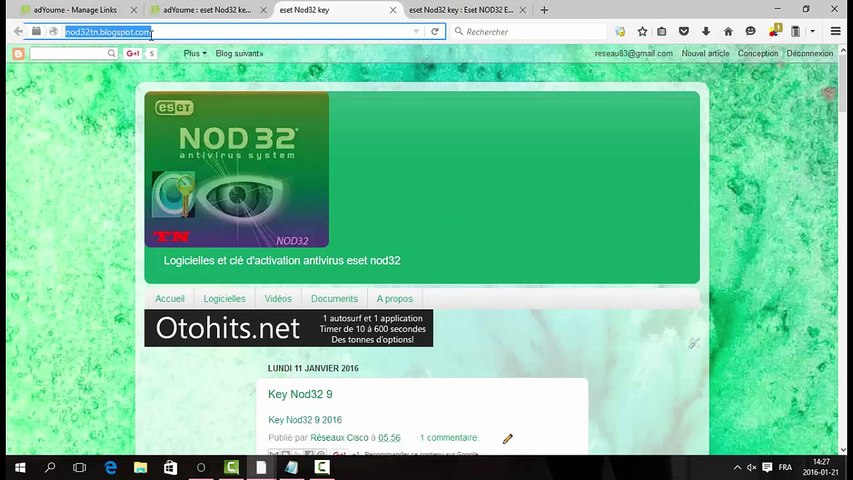Click the 1 commentaire link
Viewport: 853px width, 480px height.
pos(449,438)
